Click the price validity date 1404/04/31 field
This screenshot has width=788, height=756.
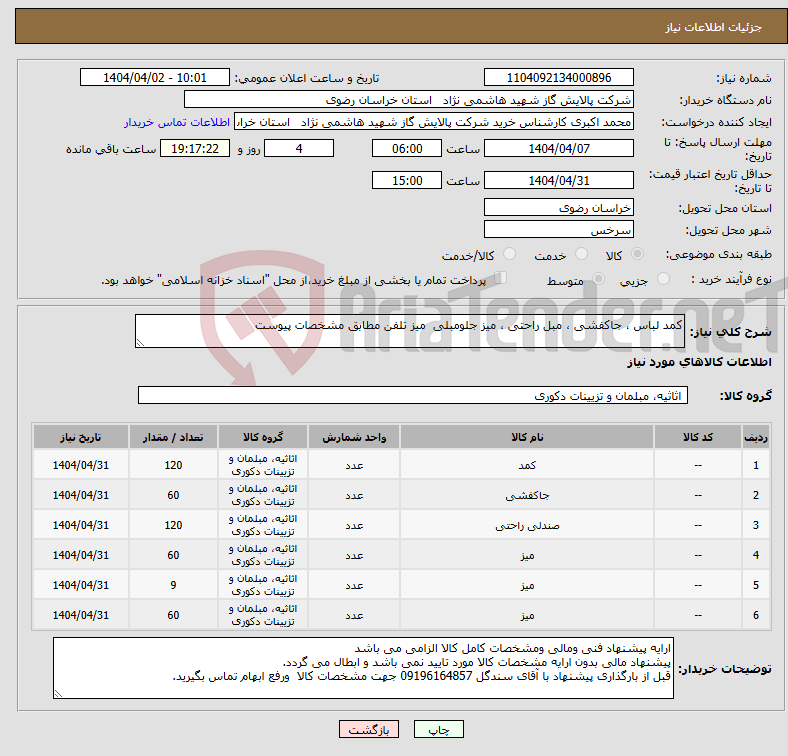[558, 180]
